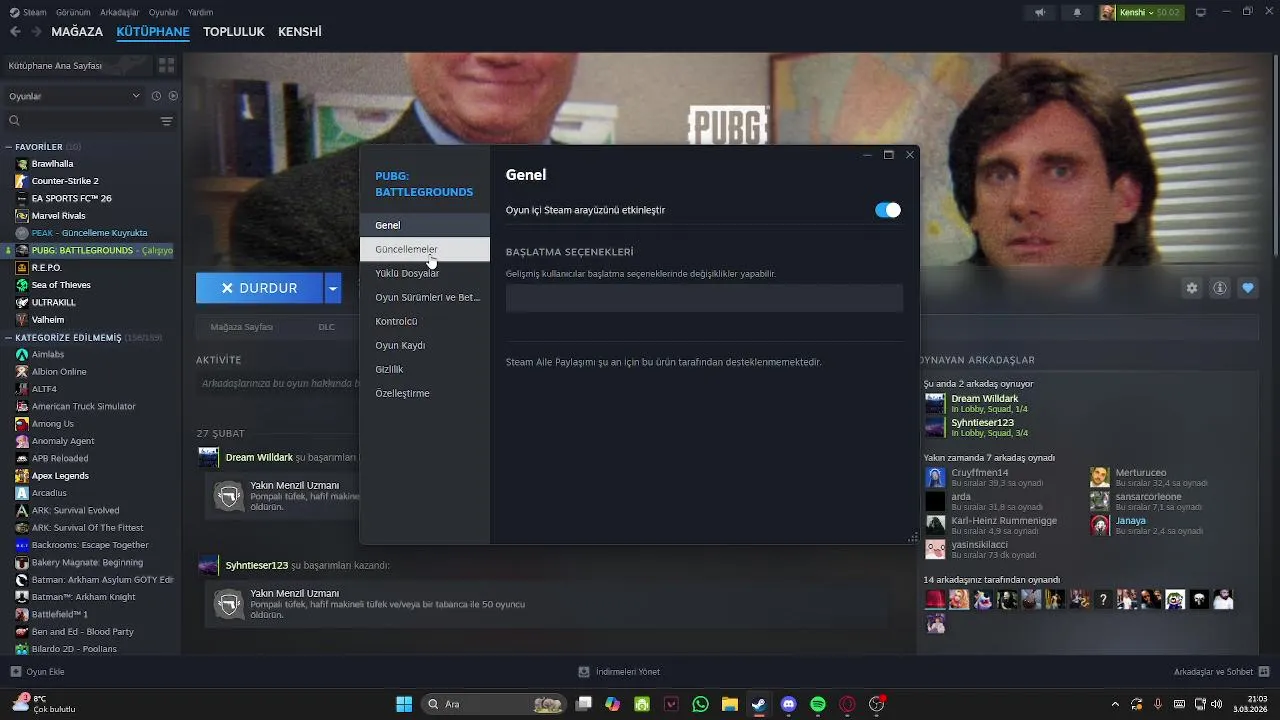Open Dream Willdark friend entry
Screen dimensions: 1280x720
pyautogui.click(x=984, y=403)
